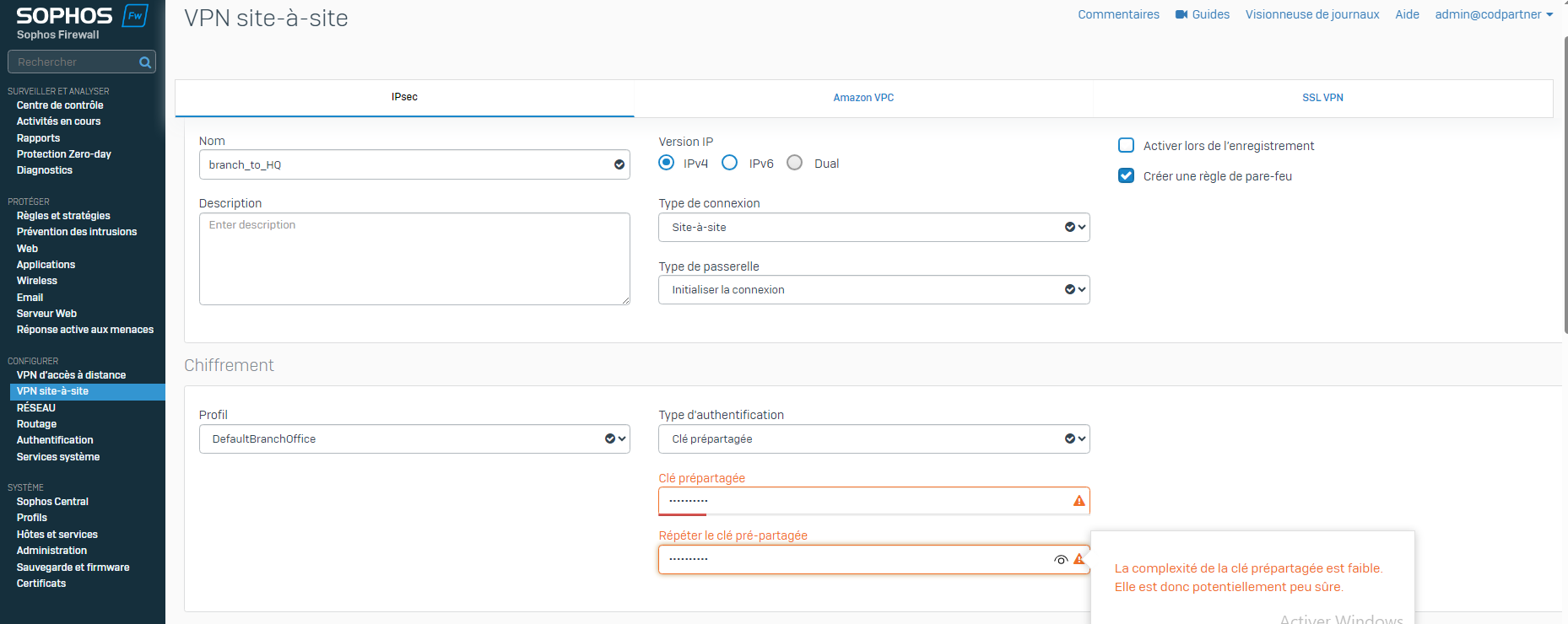Viewport: 1568px width, 624px height.
Task: Switch to the Amazon VPC tab
Action: click(x=863, y=98)
